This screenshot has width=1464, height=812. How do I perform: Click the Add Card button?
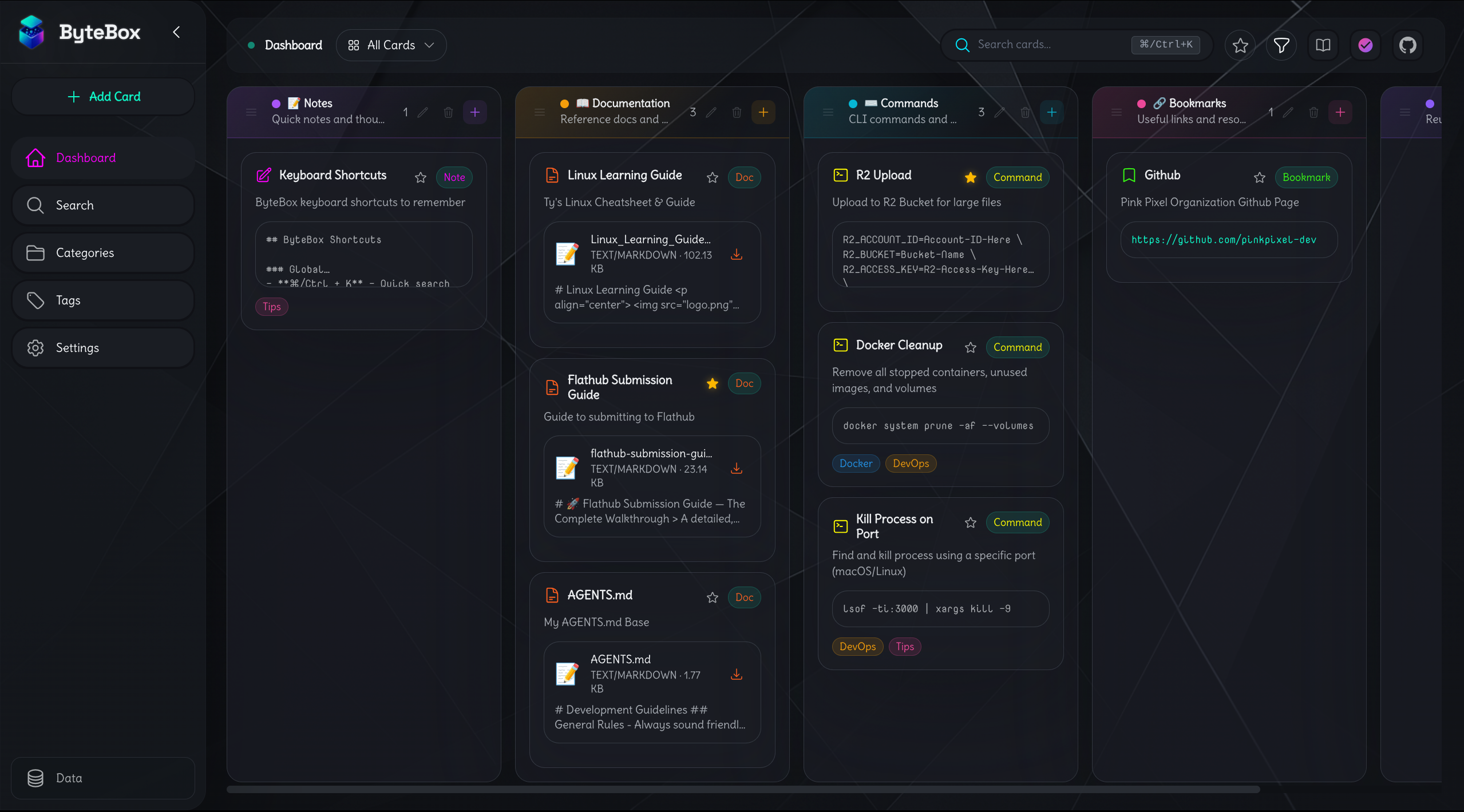coord(104,97)
